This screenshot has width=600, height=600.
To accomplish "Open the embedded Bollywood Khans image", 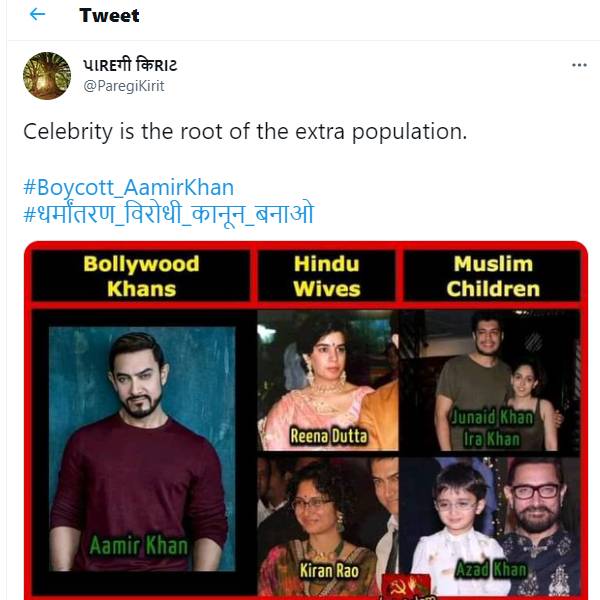I will coord(306,420).
